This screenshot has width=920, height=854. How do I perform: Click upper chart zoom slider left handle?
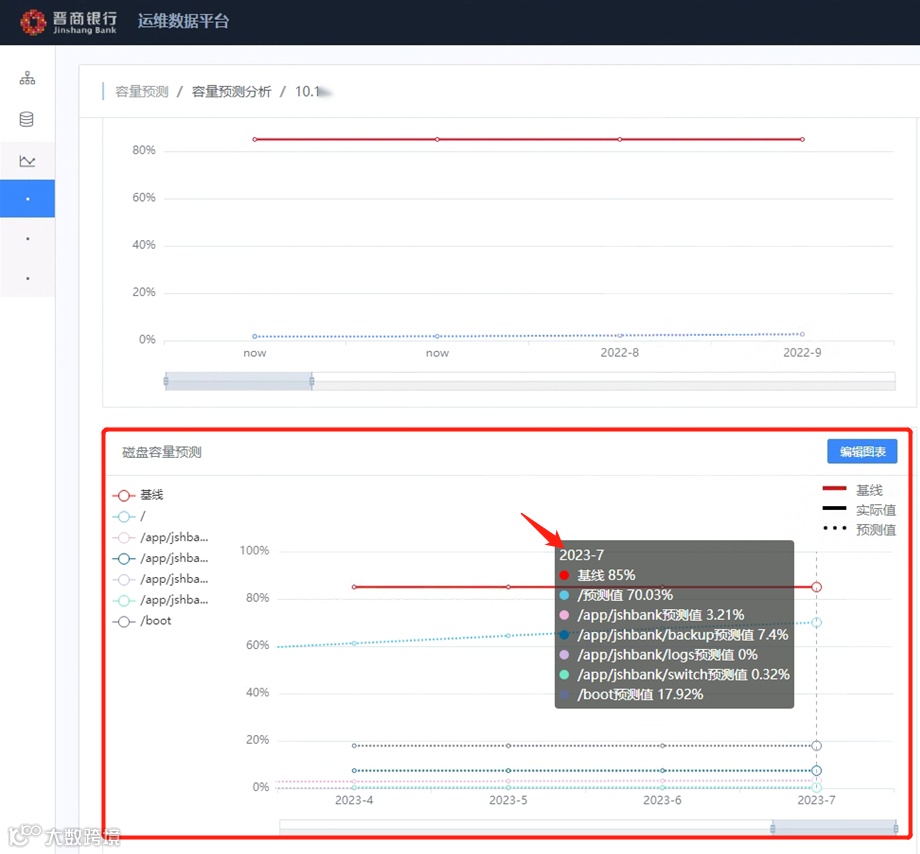point(166,381)
